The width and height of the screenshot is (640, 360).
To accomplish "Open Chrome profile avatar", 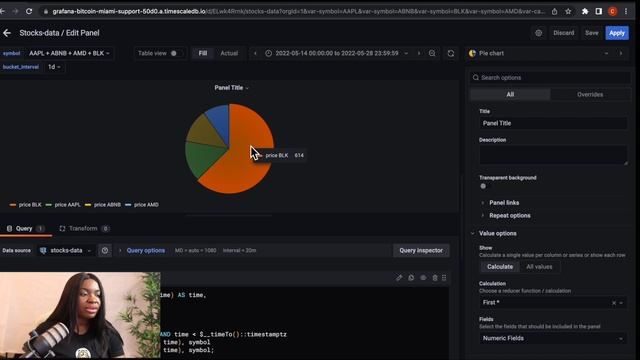I will pyautogui.click(x=612, y=11).
